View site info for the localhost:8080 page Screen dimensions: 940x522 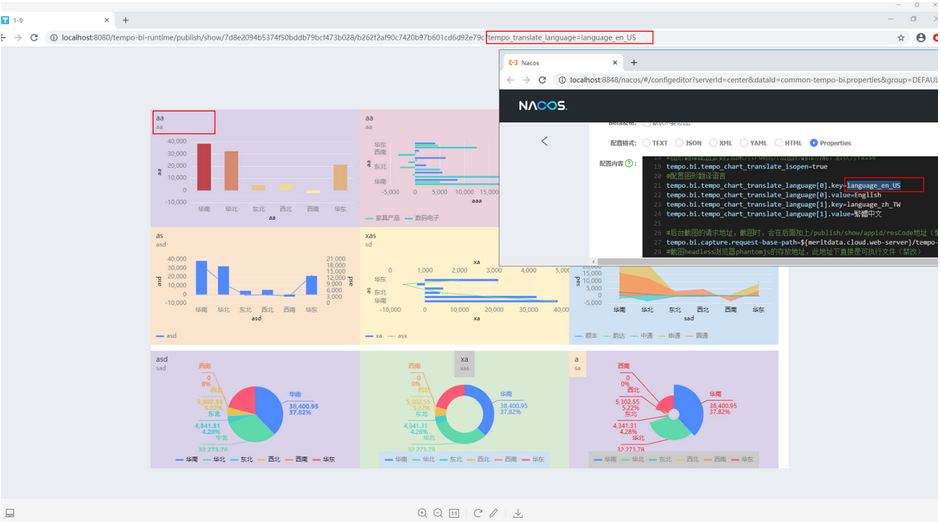click(53, 37)
